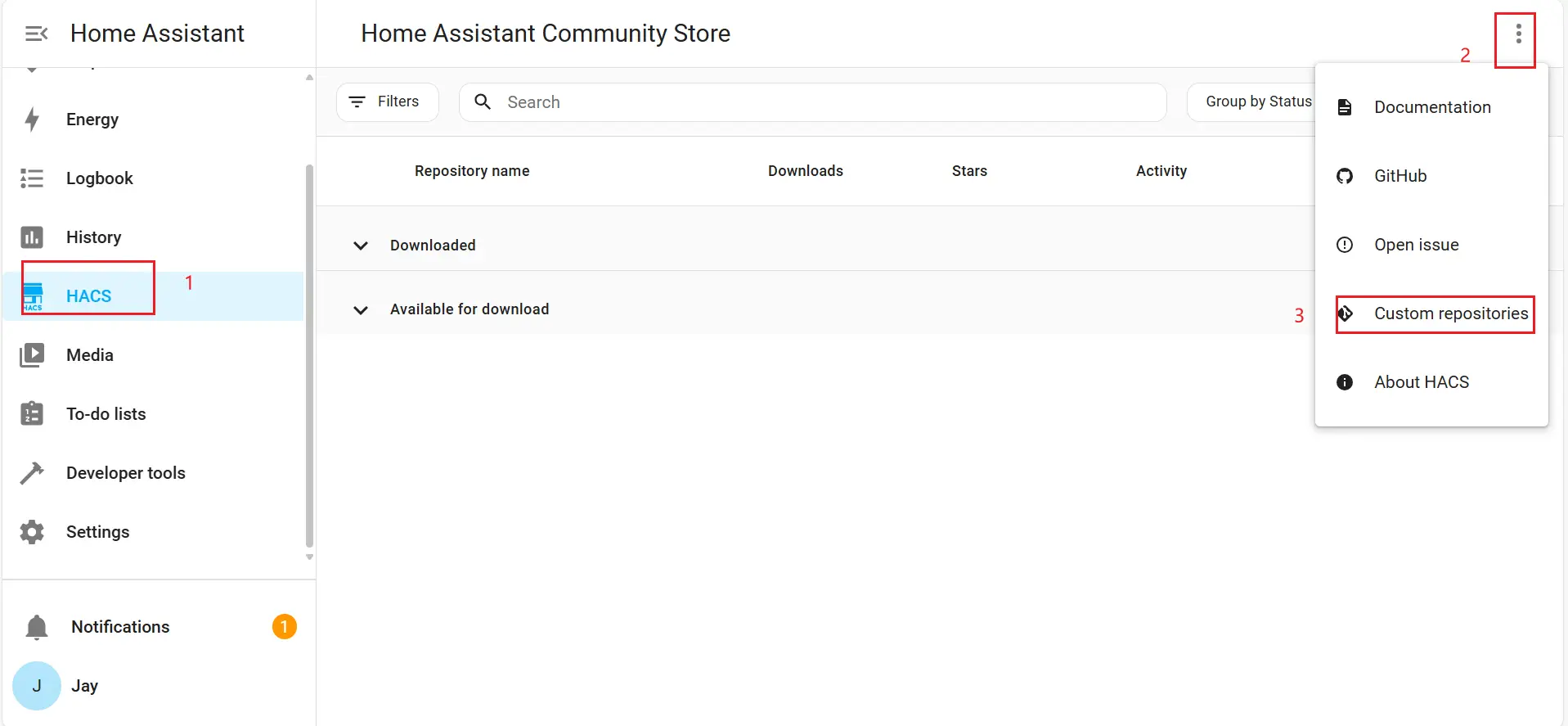Open the Group by Status dropdown
The image size is (1568, 726).
(x=1251, y=102)
